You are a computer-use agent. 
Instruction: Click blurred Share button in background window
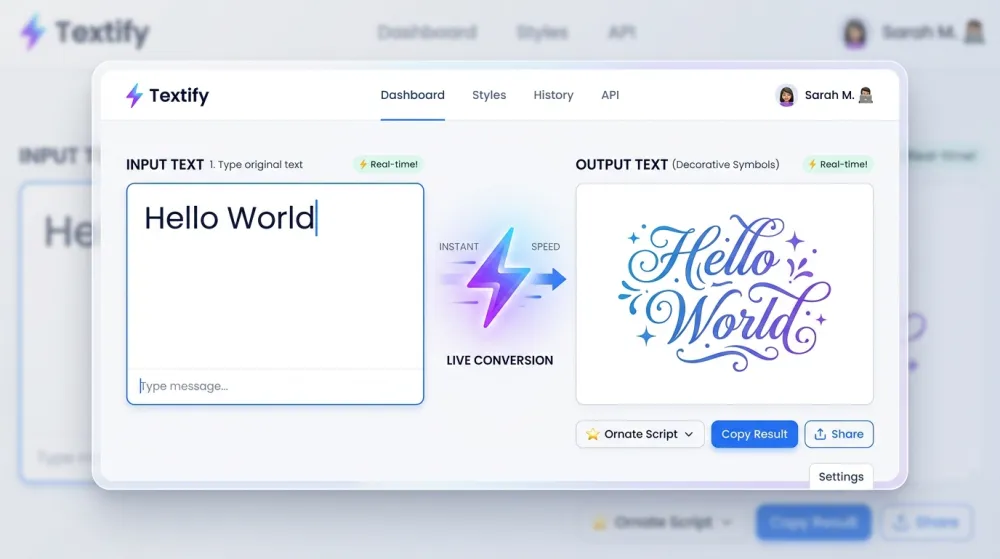[x=927, y=523]
